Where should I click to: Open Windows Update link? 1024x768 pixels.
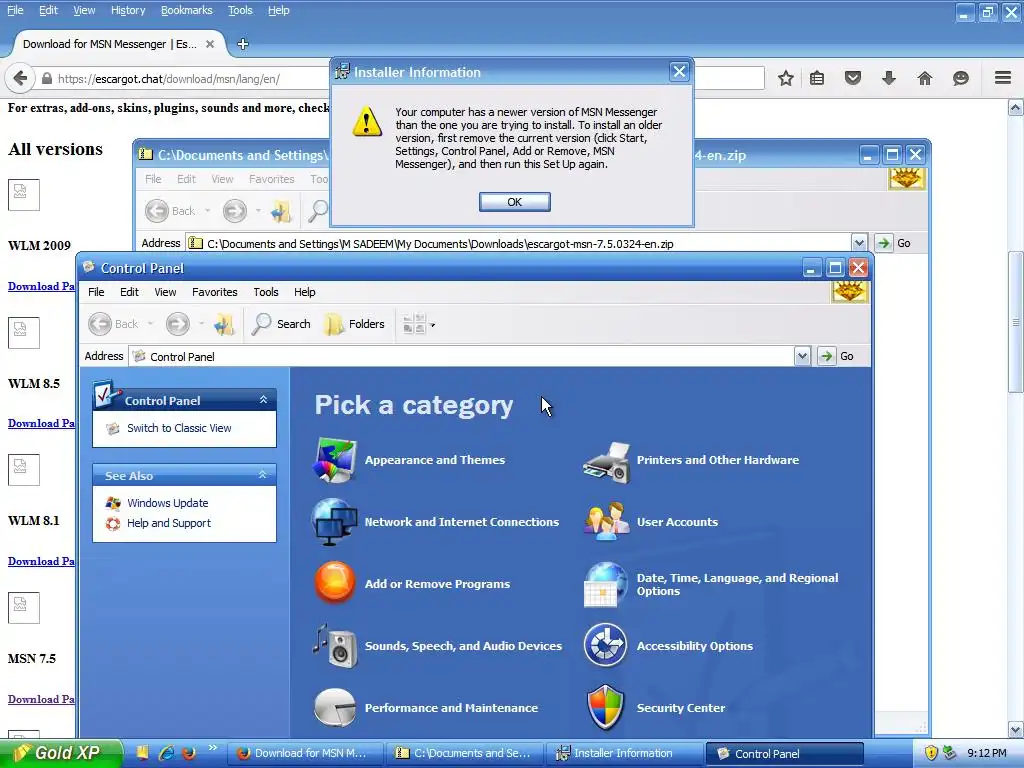(168, 503)
